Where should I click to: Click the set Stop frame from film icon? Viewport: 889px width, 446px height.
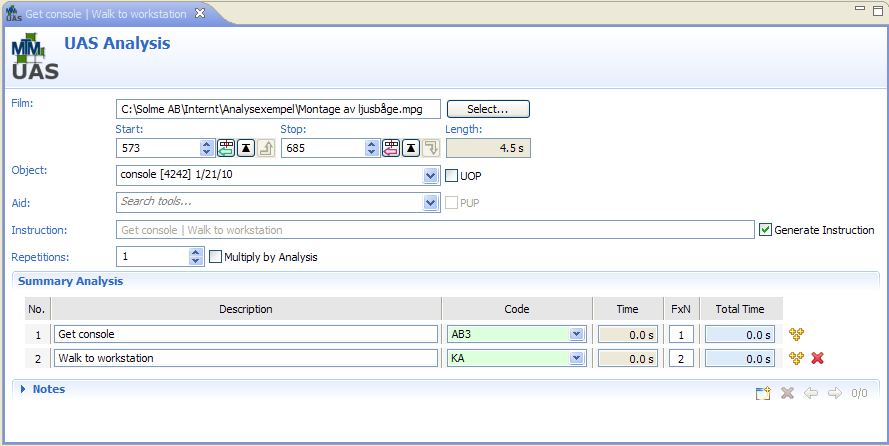point(391,148)
